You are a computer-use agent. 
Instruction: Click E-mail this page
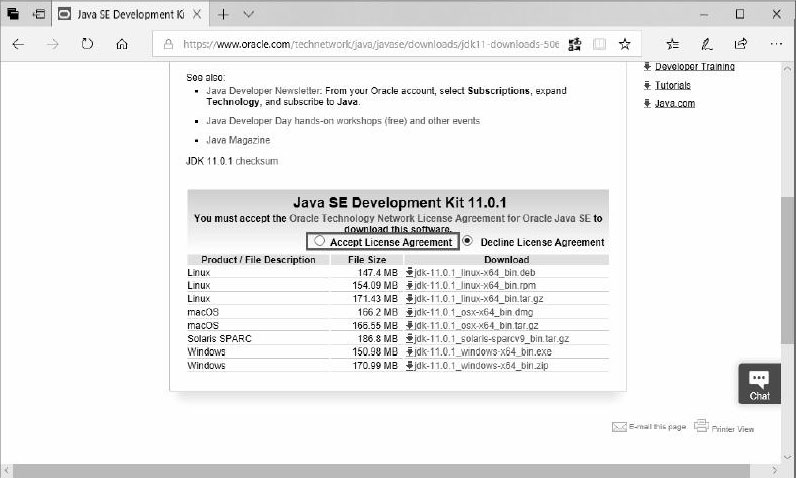[657, 427]
